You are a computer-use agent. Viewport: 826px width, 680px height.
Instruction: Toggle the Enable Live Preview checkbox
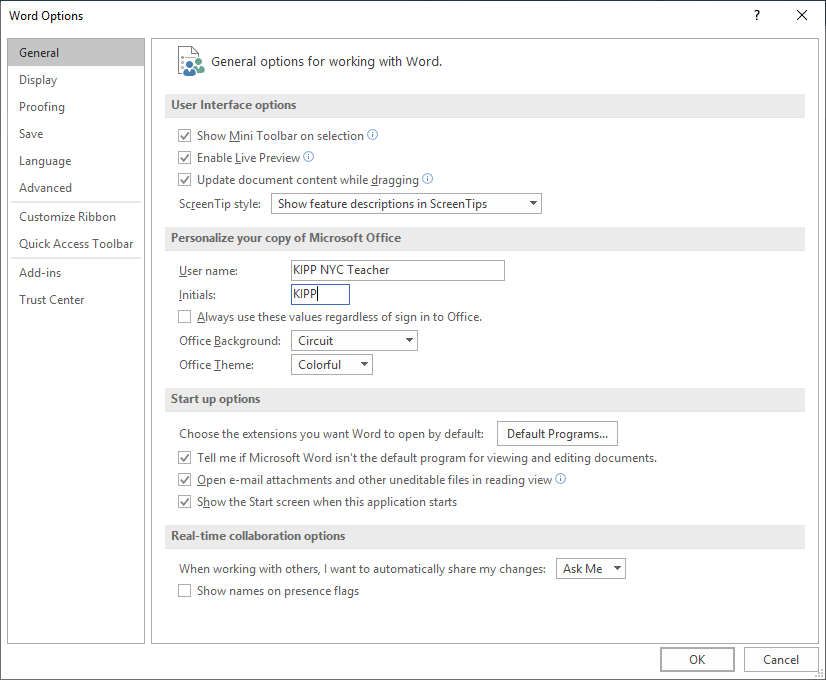[x=184, y=157]
